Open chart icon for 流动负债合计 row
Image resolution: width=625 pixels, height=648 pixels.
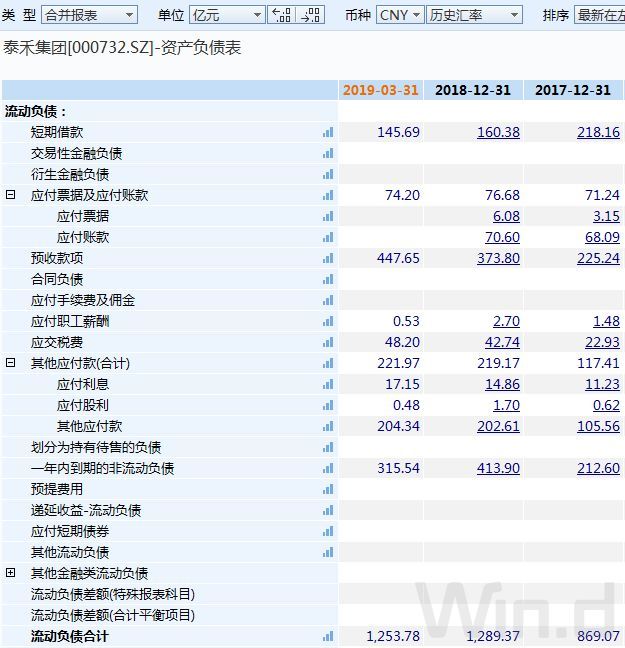pos(328,637)
